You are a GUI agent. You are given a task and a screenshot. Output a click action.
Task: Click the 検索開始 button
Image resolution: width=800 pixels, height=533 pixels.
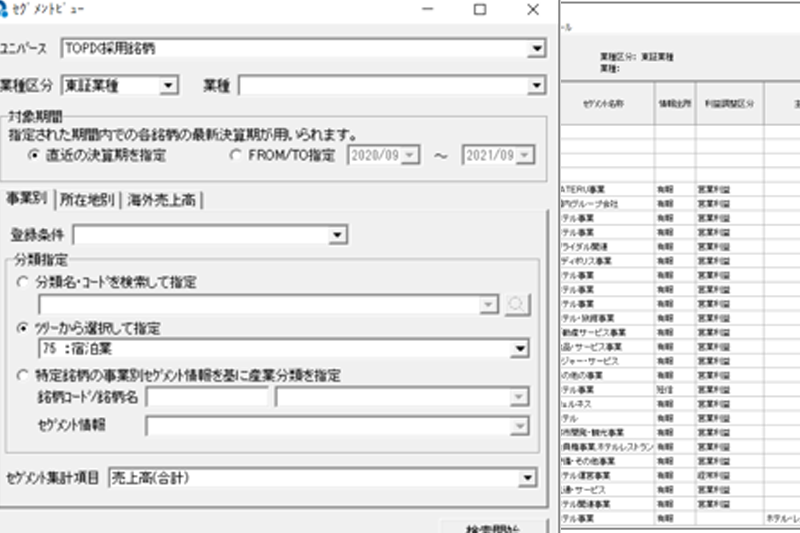[x=494, y=527]
